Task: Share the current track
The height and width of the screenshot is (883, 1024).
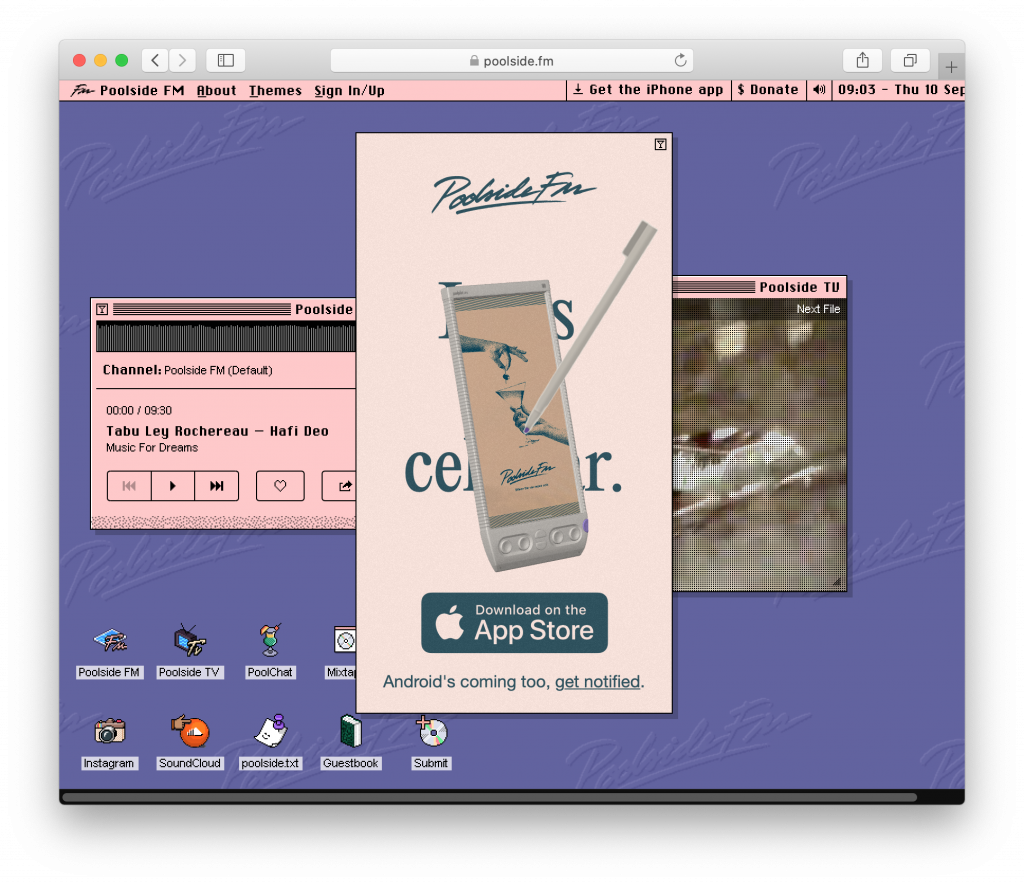Action: [x=340, y=486]
